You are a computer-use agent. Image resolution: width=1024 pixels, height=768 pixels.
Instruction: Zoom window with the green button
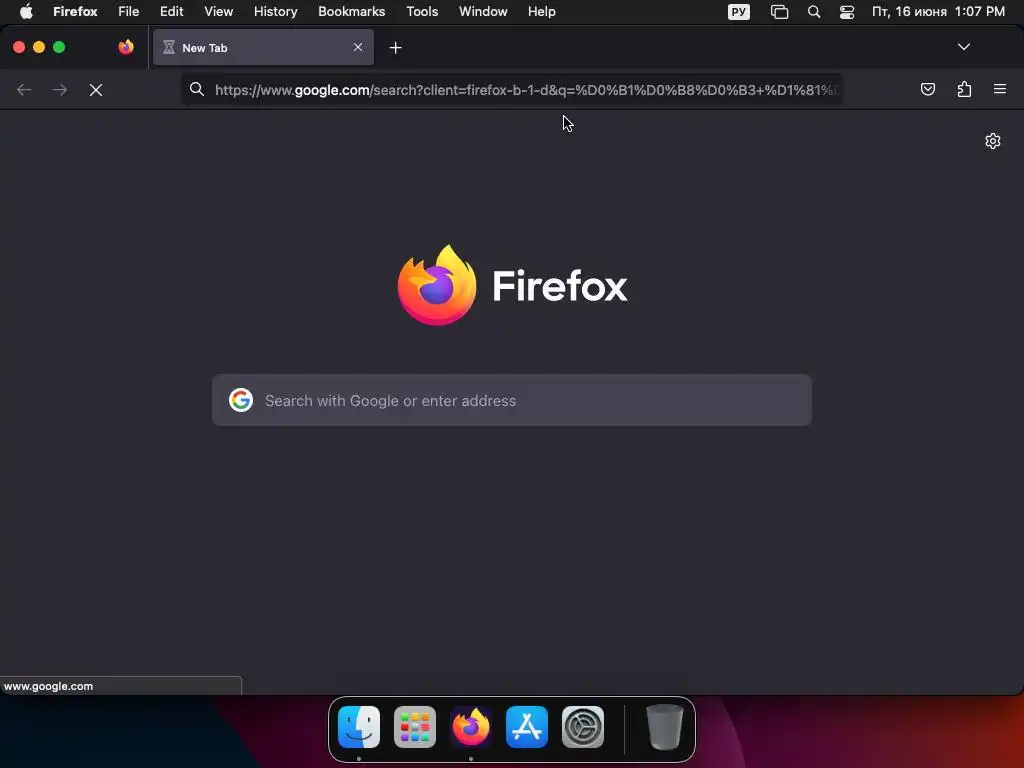point(59,47)
